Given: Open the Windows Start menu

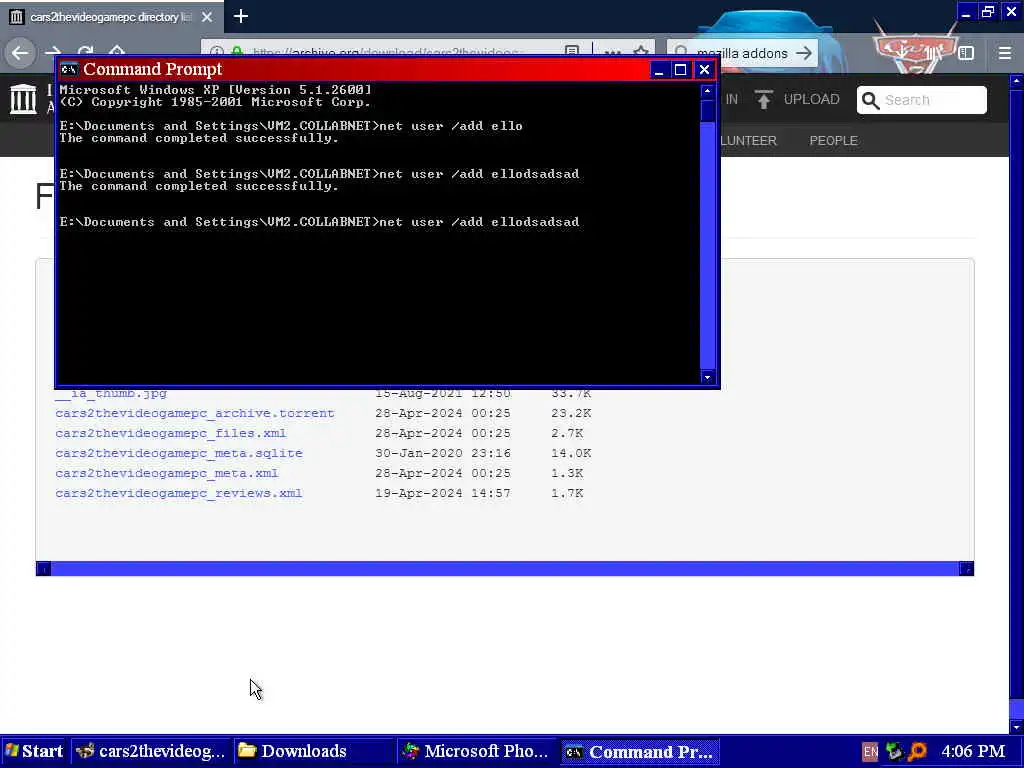Looking at the screenshot, I should [34, 752].
